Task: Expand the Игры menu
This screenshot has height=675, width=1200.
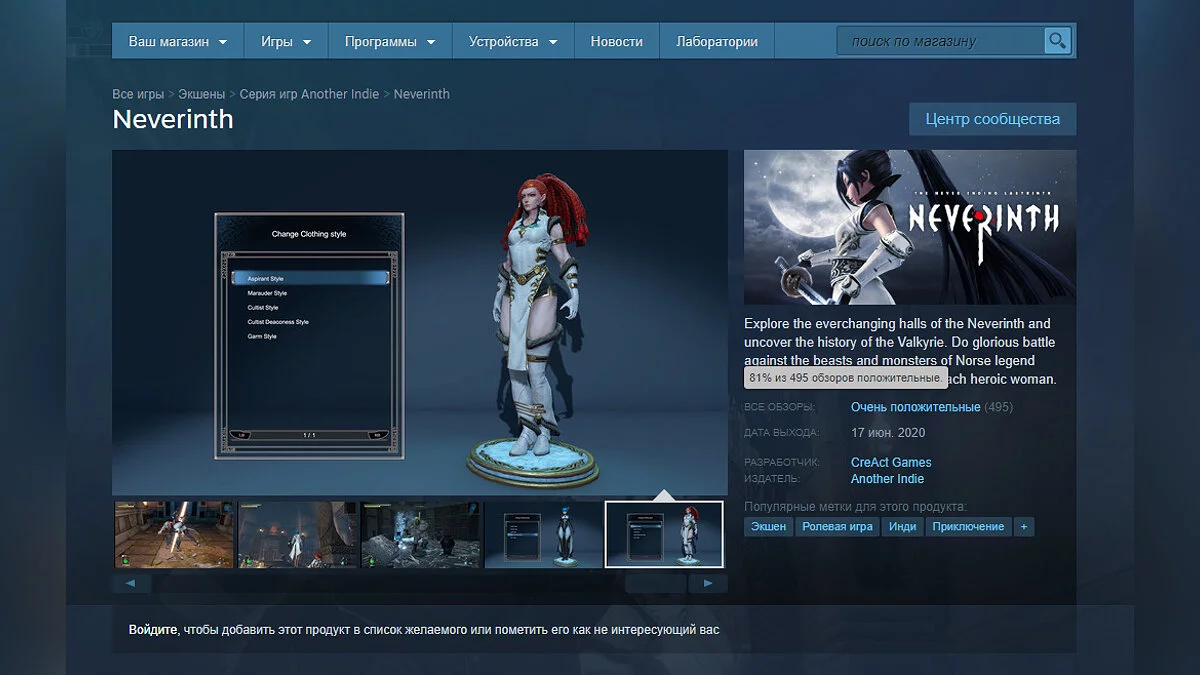Action: [286, 42]
